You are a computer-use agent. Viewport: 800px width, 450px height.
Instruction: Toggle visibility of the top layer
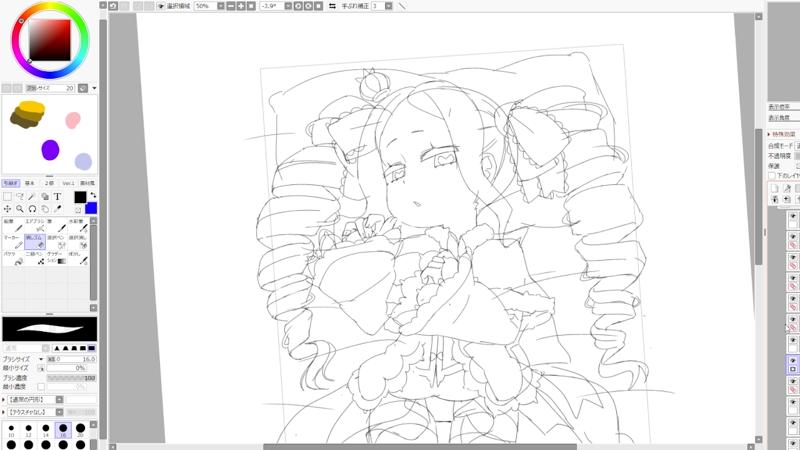[x=793, y=216]
